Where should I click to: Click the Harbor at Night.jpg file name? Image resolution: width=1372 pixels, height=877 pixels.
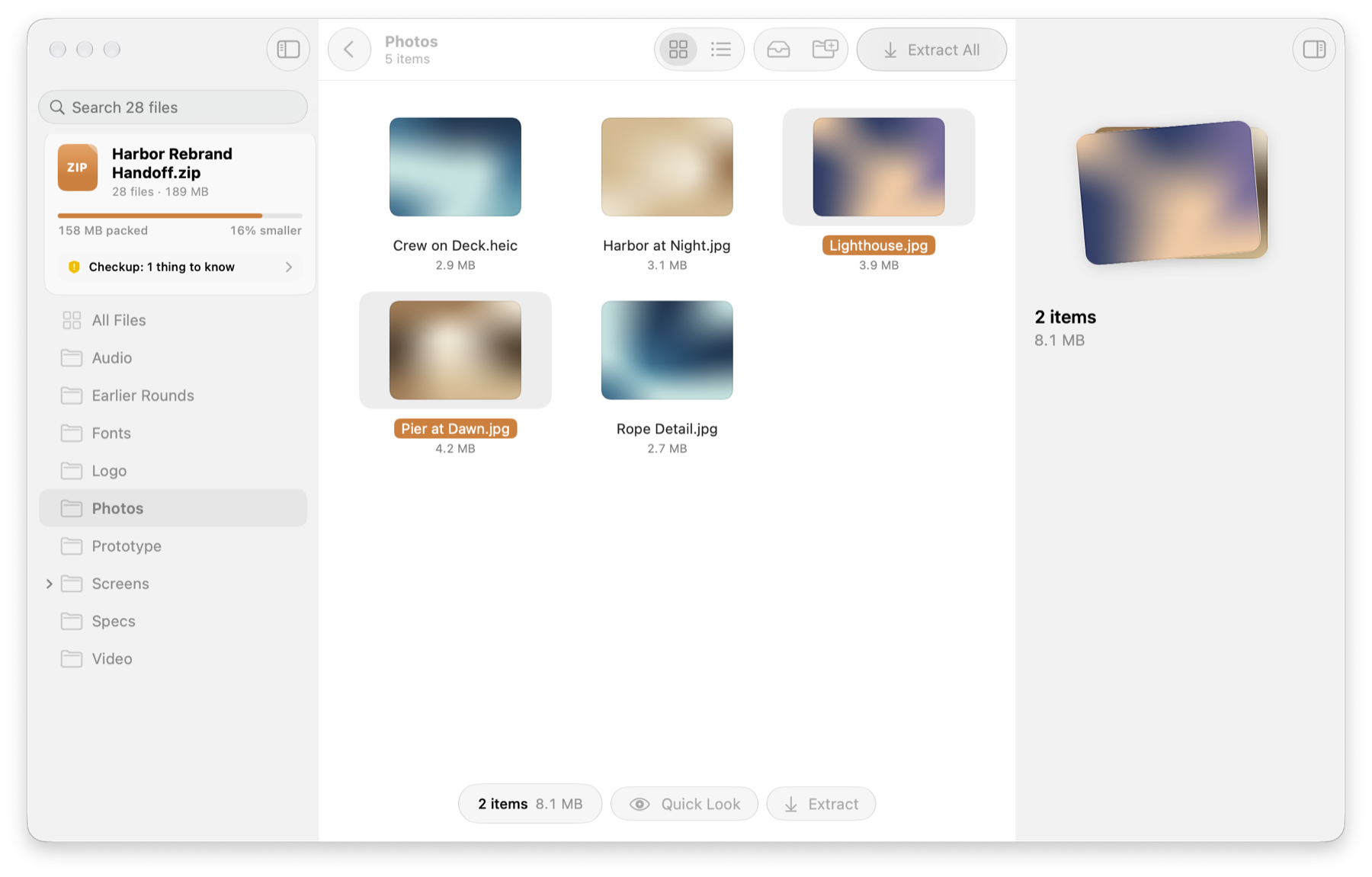point(667,245)
